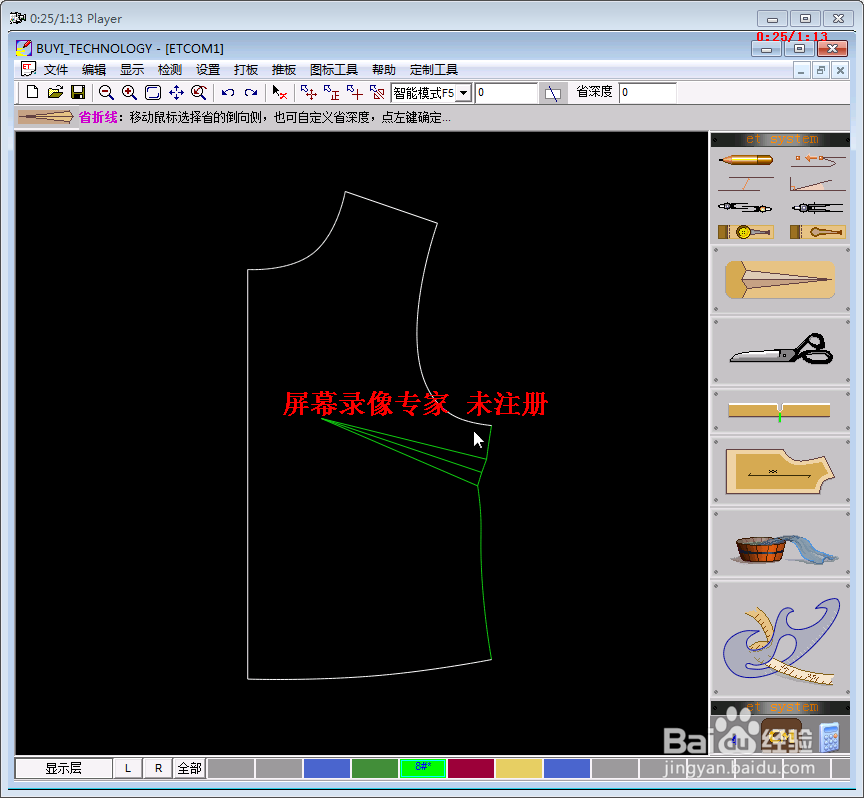The height and width of the screenshot is (798, 864).
Task: Select the angle line tool icon
Action: 818,184
